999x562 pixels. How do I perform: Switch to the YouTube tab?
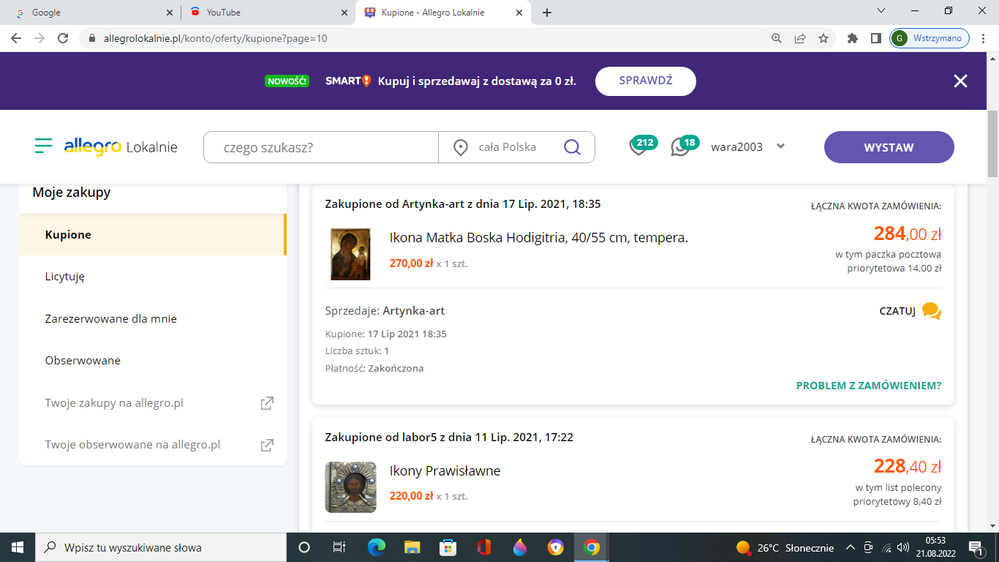tap(268, 12)
